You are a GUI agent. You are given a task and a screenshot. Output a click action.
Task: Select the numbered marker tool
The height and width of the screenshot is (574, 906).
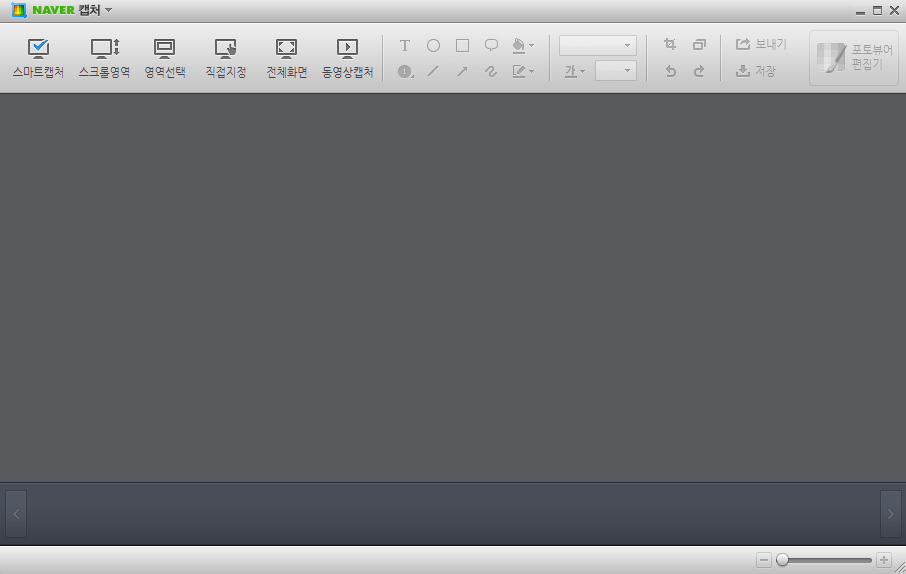(406, 71)
